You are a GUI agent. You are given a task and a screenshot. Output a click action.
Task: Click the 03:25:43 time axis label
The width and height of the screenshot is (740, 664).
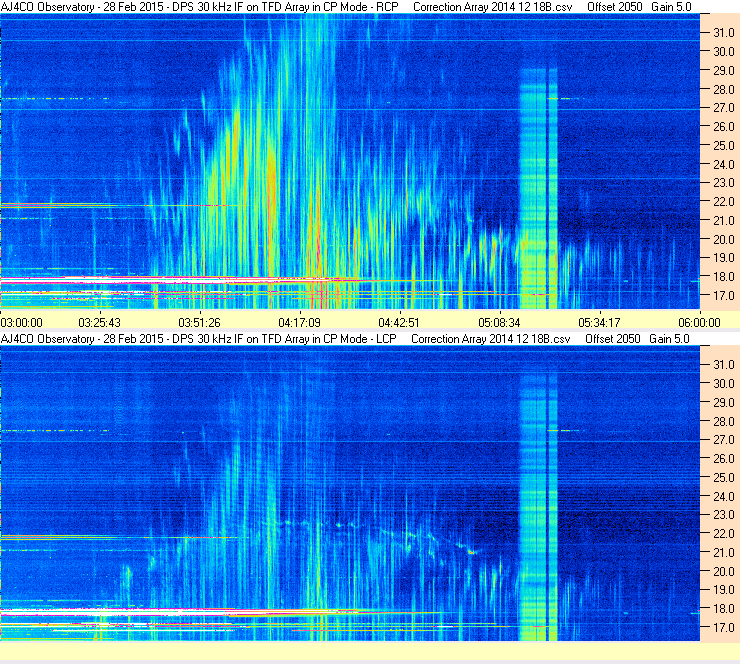click(100, 323)
